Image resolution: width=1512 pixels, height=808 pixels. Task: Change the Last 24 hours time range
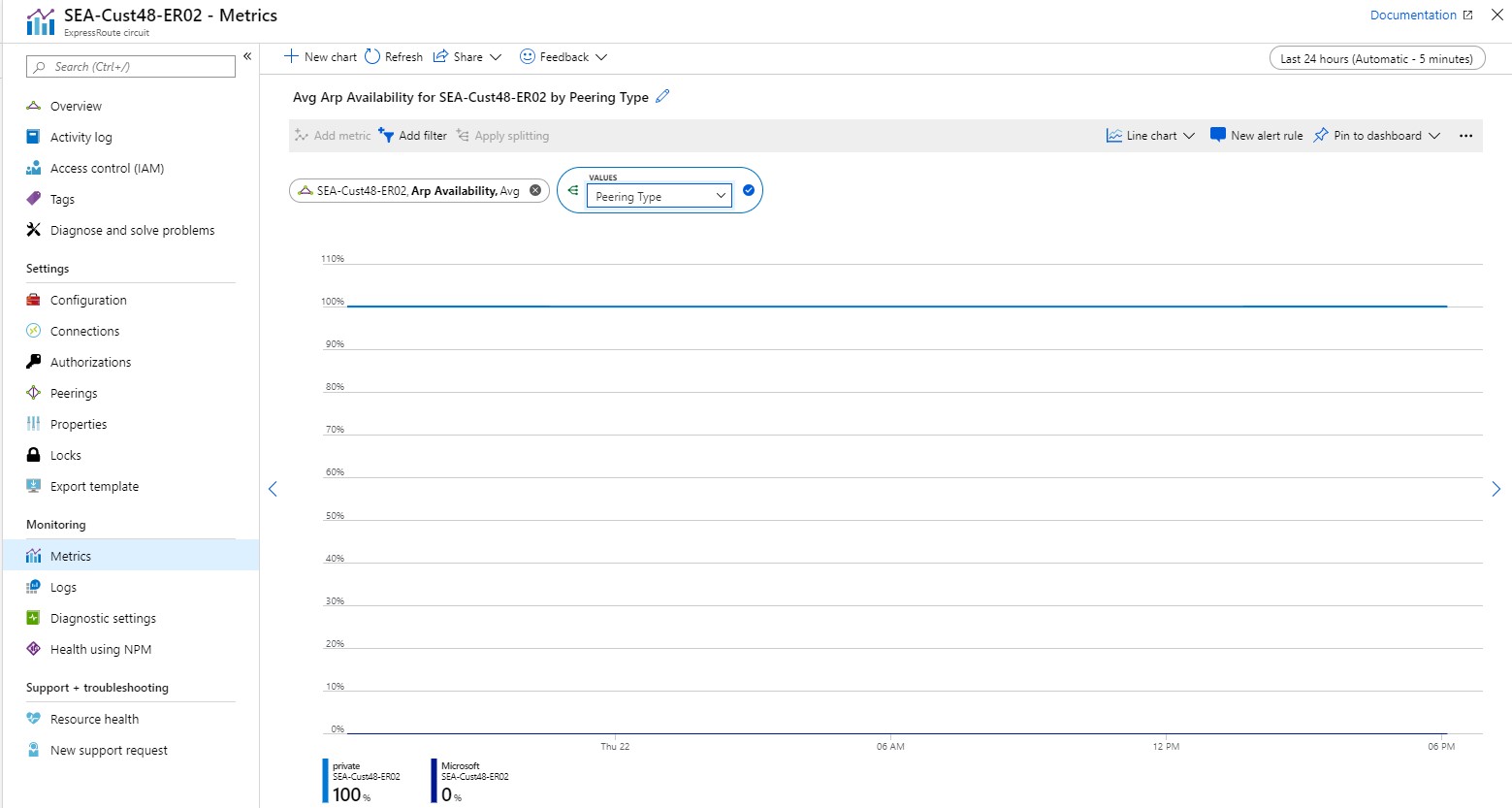(x=1376, y=58)
